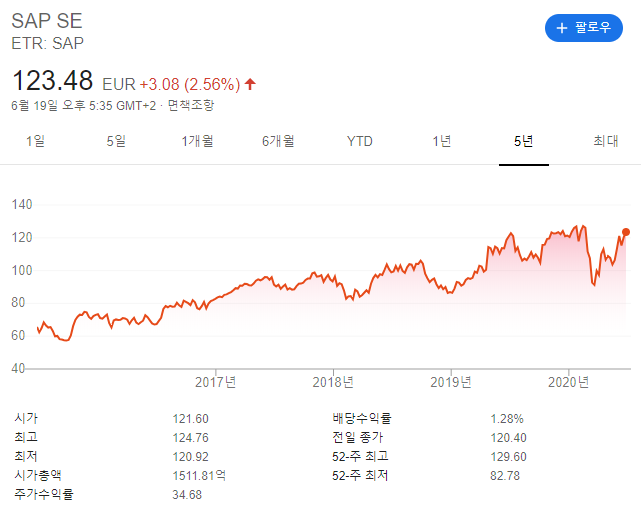The width and height of the screenshot is (641, 508).
Task: Select the 5년 chart range tab
Action: [524, 141]
